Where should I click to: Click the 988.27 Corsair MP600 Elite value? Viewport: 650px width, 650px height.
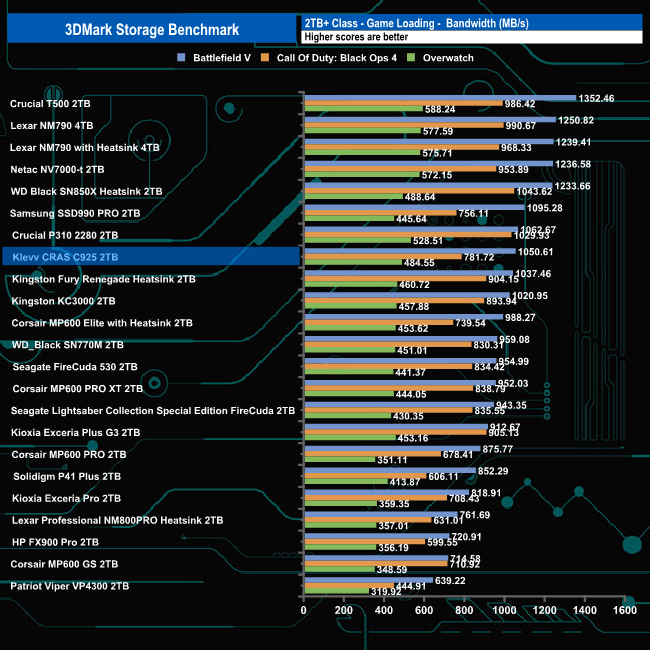pos(520,318)
